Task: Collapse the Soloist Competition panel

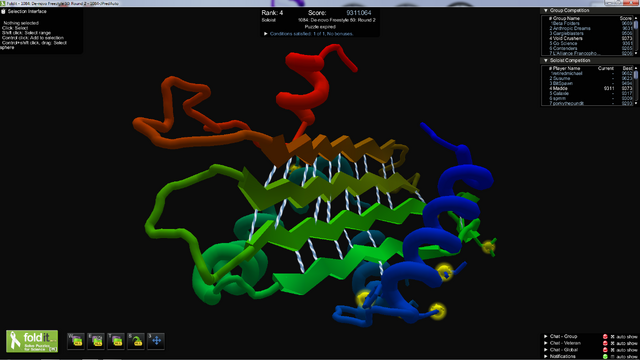Action: click(x=546, y=60)
